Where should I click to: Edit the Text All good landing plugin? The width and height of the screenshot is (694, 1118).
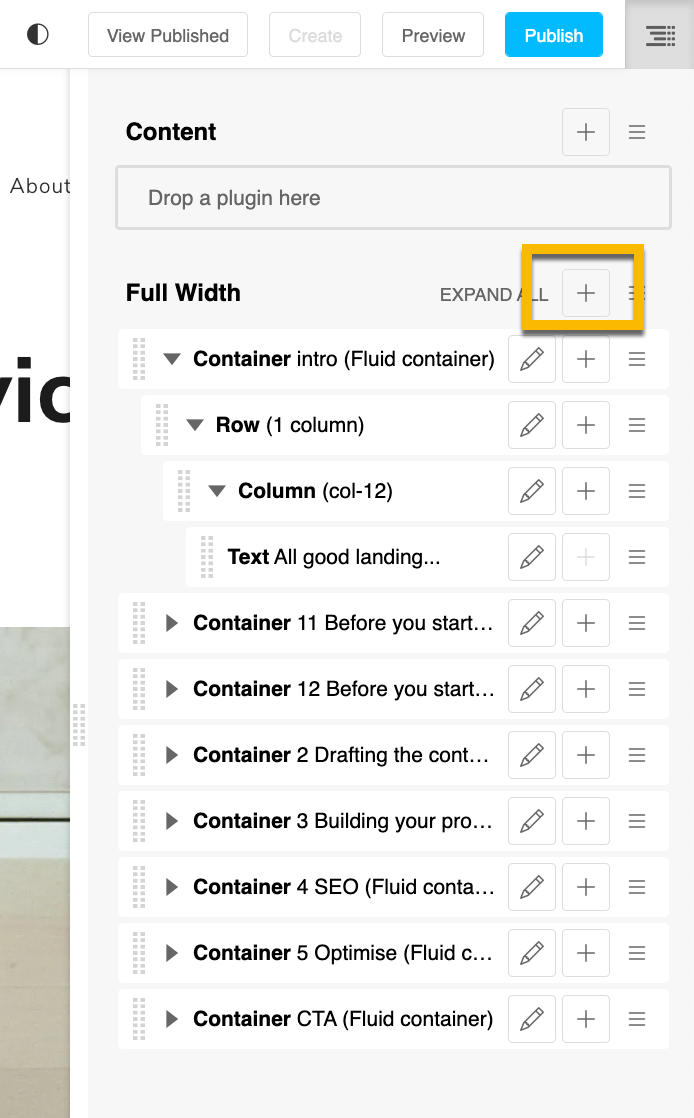coord(532,557)
